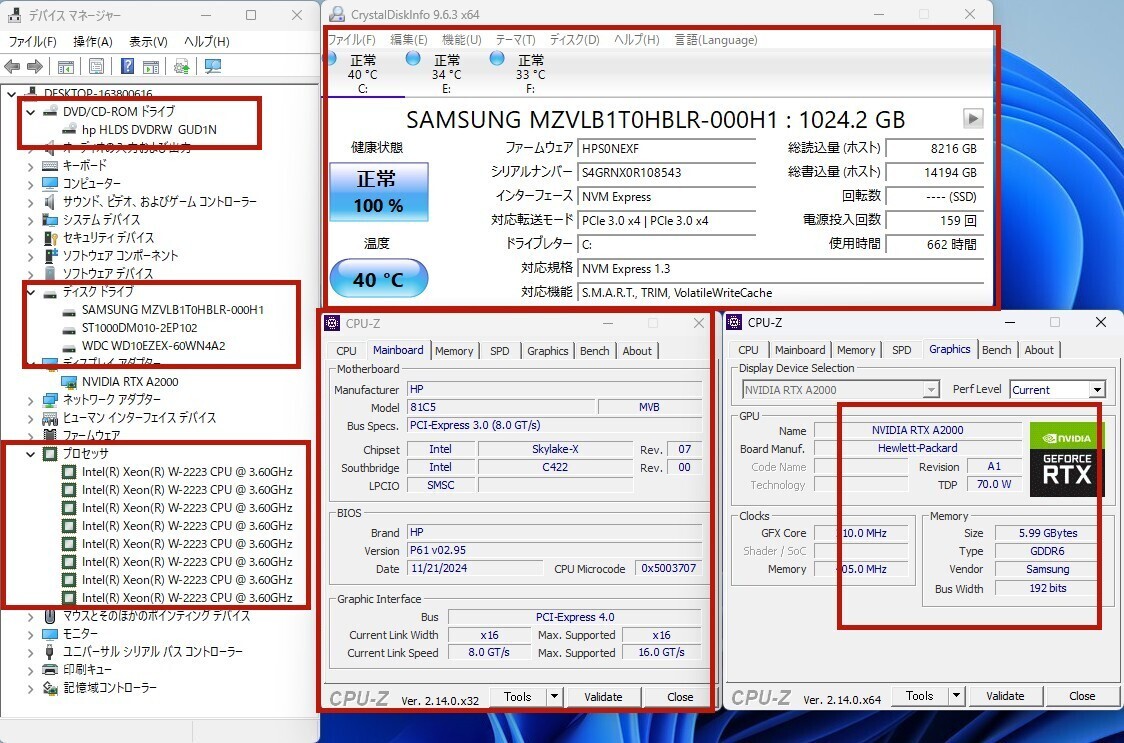Click the 正常 100 % health status button
The image size is (1124, 743).
pyautogui.click(x=378, y=191)
